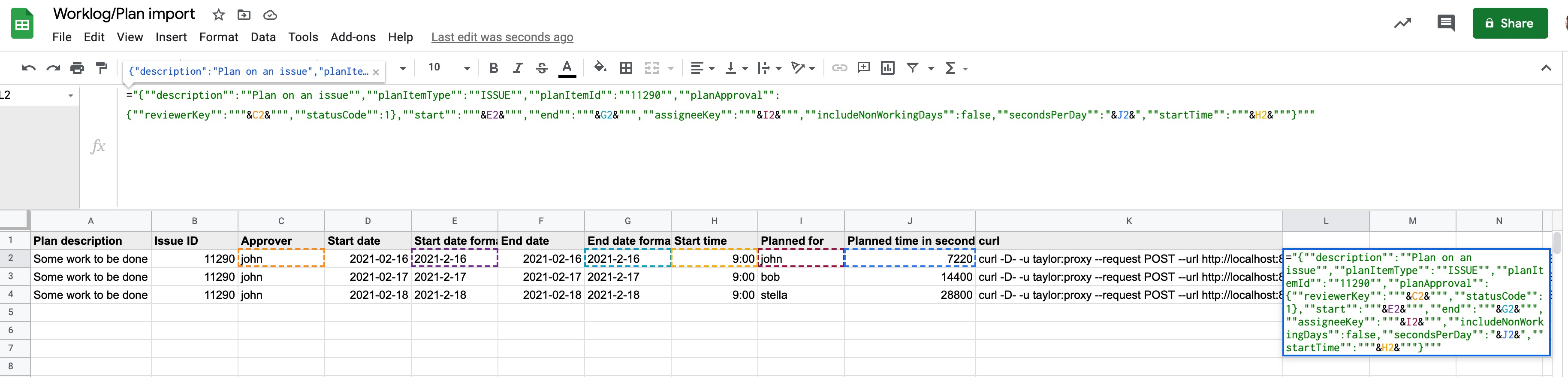Open the activity trend icon
Viewport: 1568px width, 377px height.
tap(1402, 23)
